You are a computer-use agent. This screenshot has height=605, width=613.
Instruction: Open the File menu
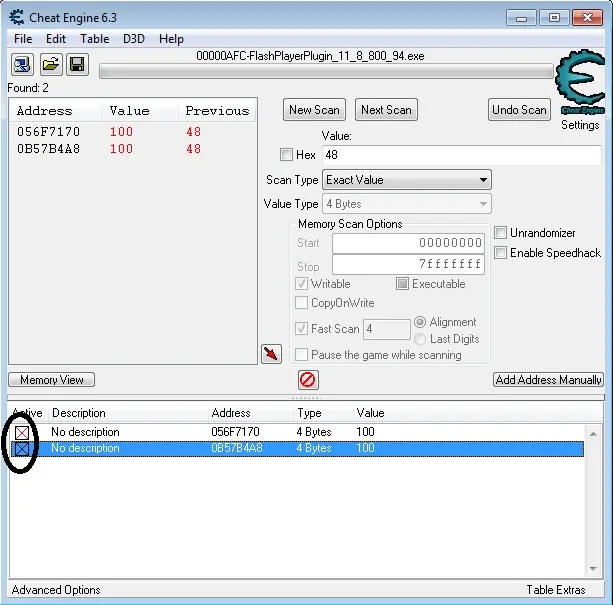pos(23,39)
